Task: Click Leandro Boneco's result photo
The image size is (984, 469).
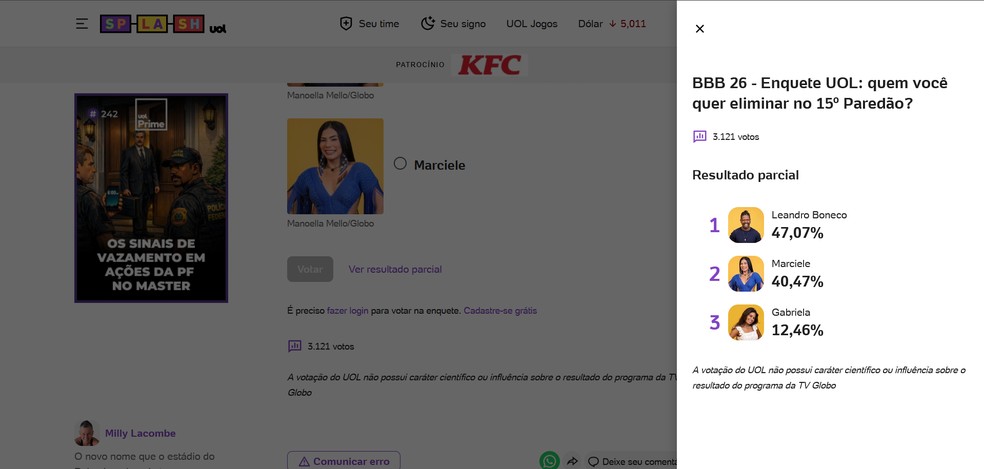Action: click(x=746, y=225)
